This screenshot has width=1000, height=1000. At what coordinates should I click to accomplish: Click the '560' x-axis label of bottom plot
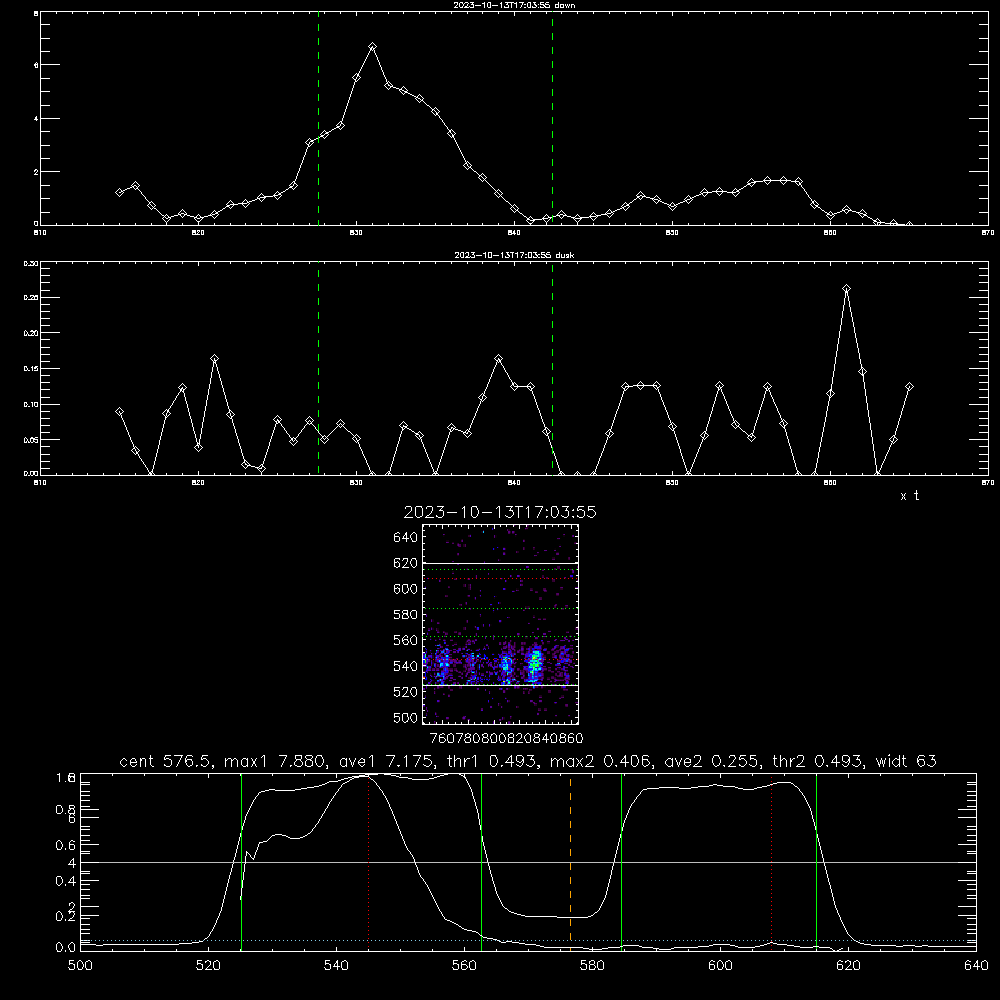464,966
